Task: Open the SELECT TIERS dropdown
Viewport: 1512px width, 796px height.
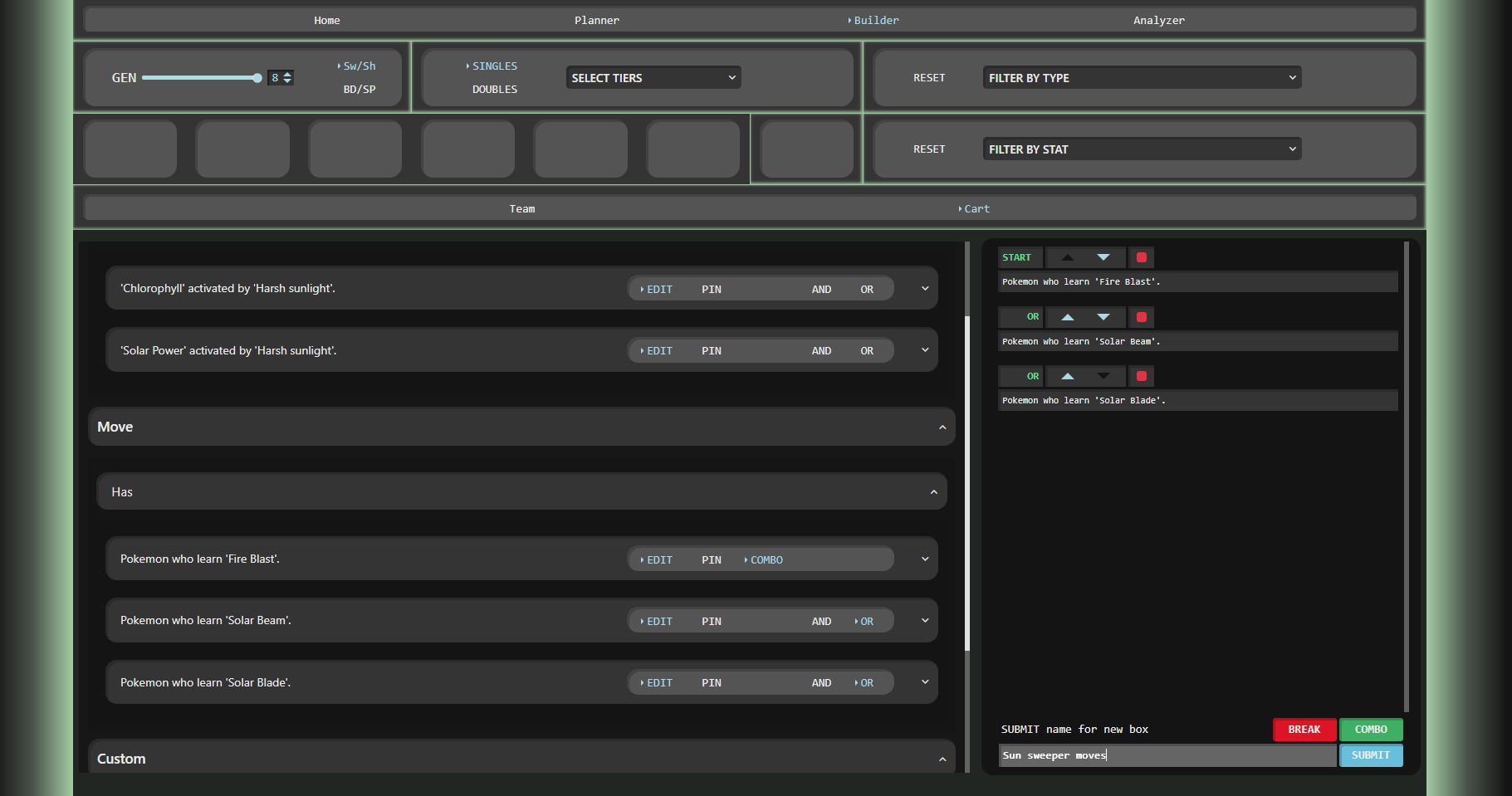Action: 653,78
